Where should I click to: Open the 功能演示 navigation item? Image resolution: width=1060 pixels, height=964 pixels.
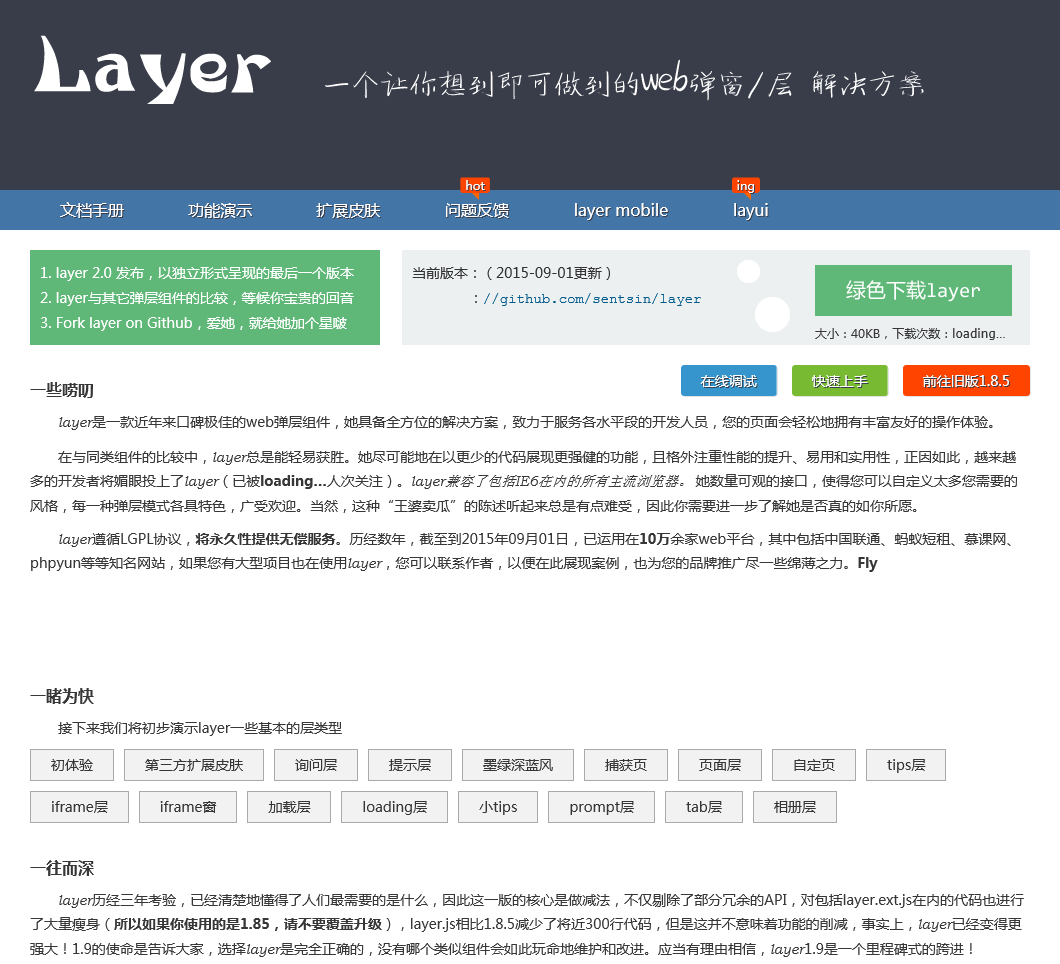220,210
